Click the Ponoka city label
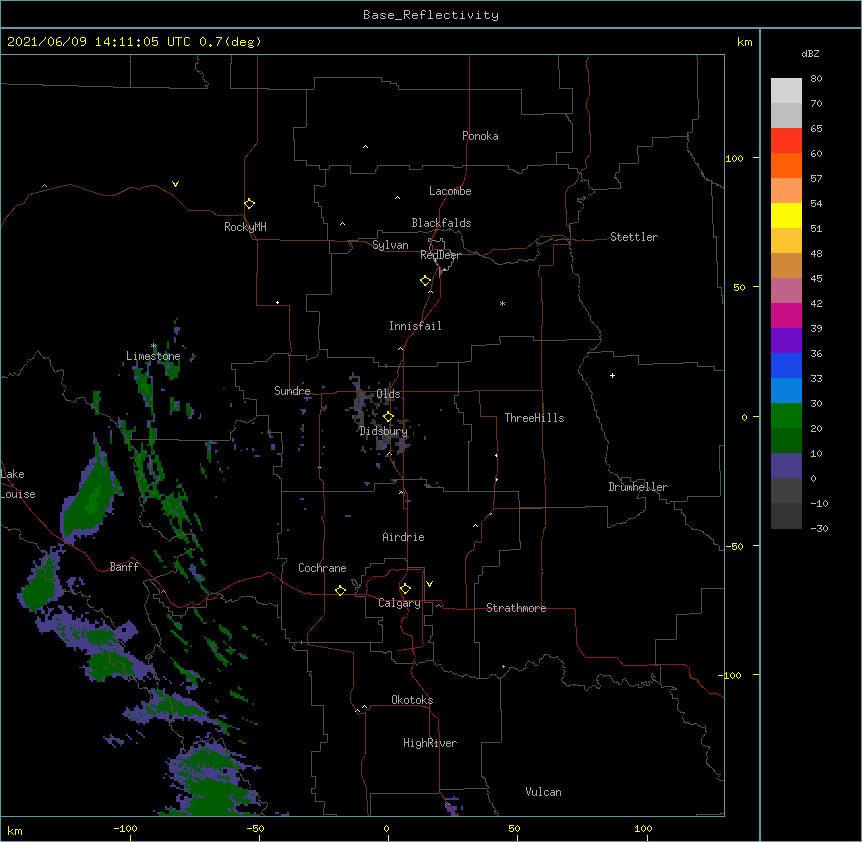 click(x=480, y=136)
